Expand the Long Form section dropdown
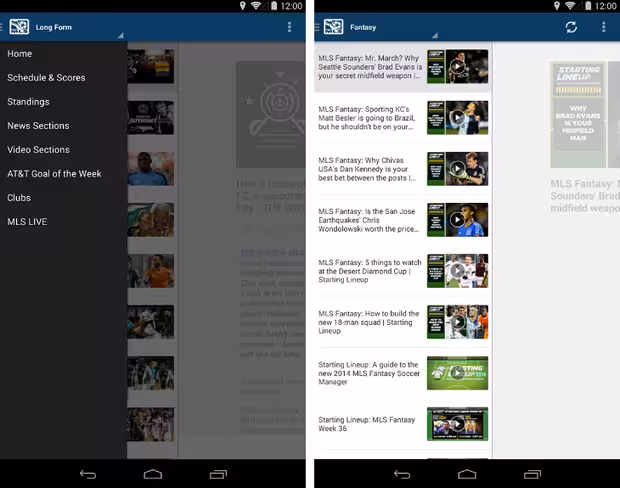This screenshot has height=488, width=620. 121,36
